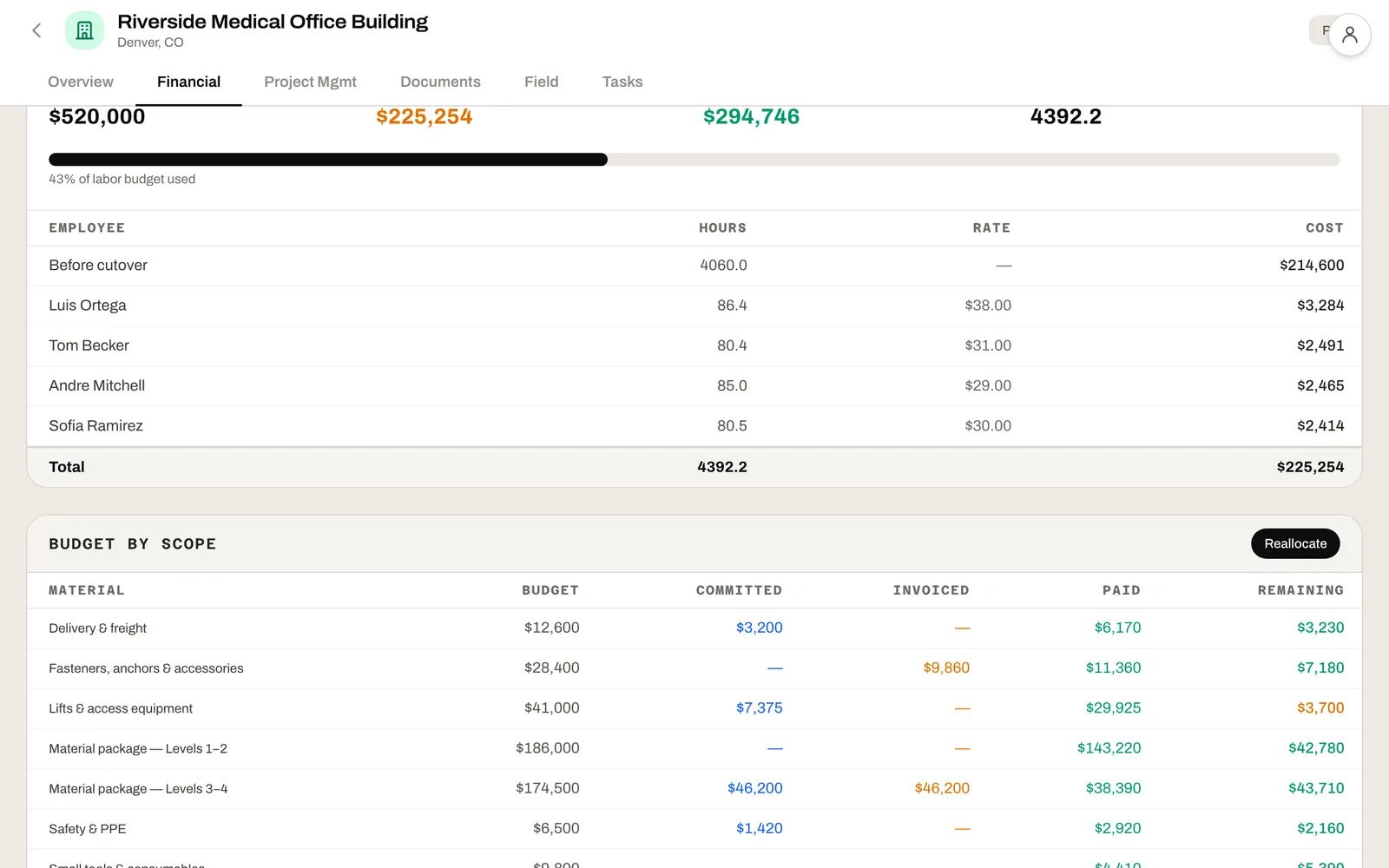Select the Tom Becker employee row
Screen dimensions: 1389x868
tap(694, 345)
